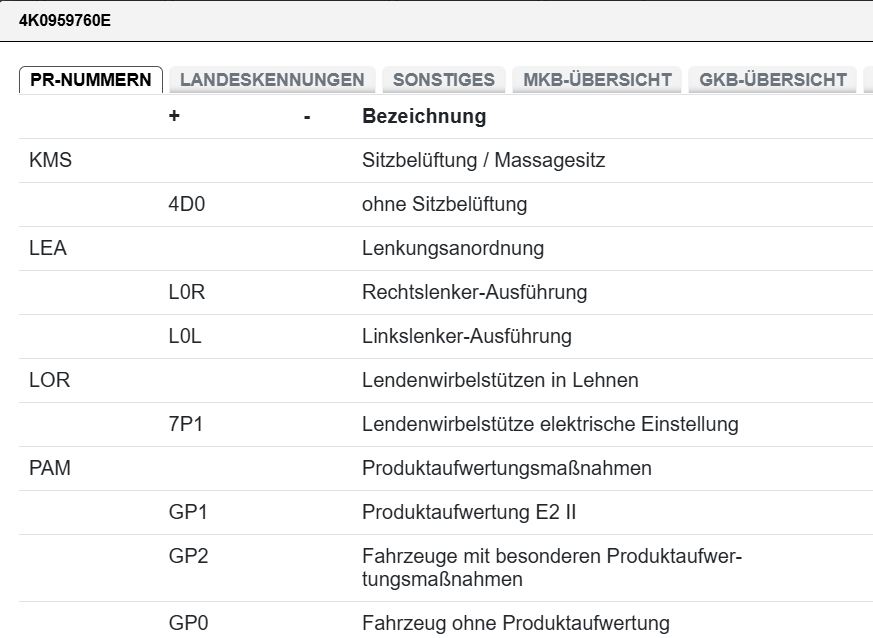Select the GP2 PR code row

pos(188,556)
